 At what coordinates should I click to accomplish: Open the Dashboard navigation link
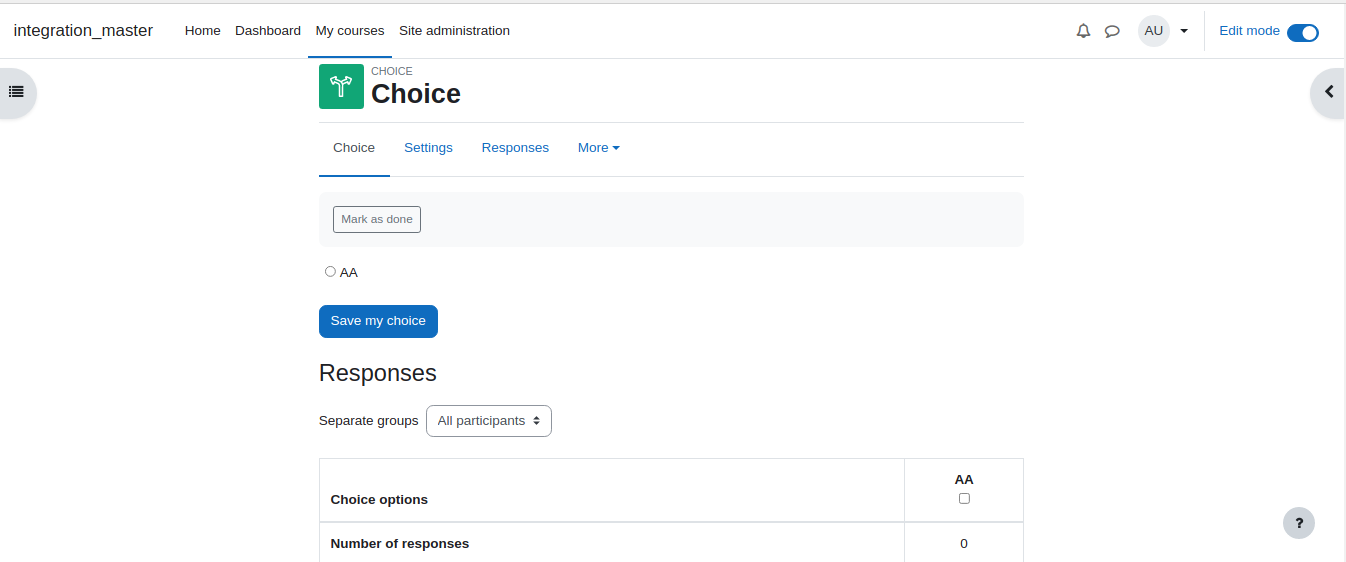pos(268,31)
